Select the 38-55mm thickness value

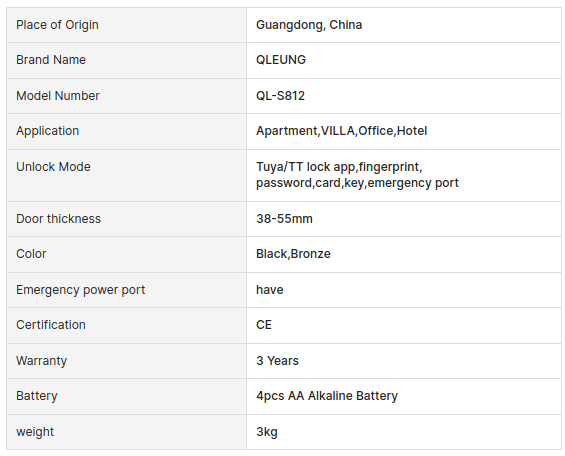point(284,219)
